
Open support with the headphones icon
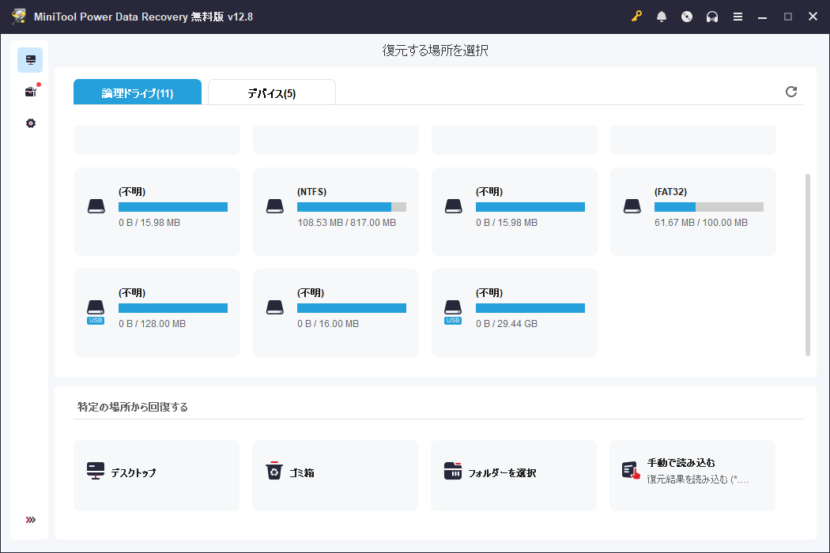pos(712,17)
